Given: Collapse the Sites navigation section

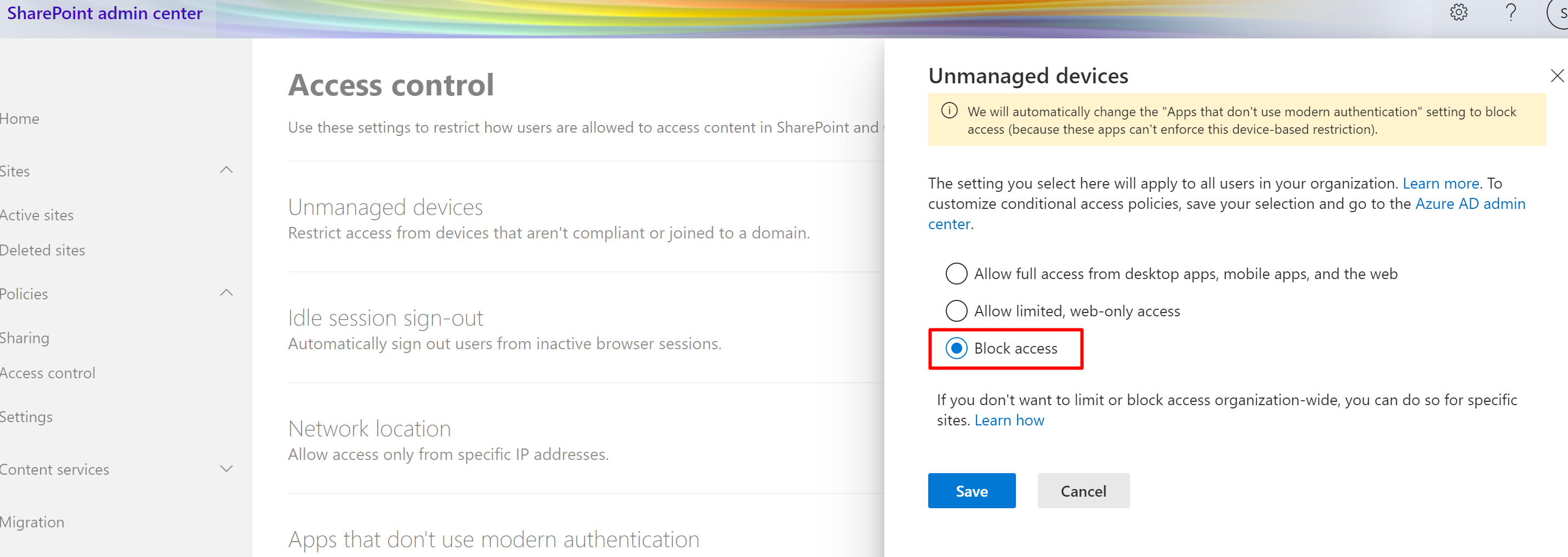Looking at the screenshot, I should click(226, 170).
